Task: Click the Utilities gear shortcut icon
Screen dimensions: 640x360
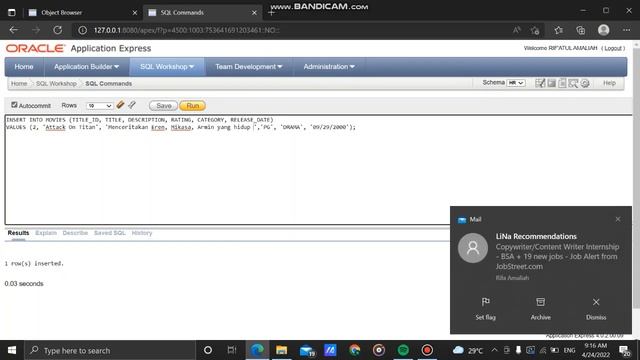Action: (584, 83)
